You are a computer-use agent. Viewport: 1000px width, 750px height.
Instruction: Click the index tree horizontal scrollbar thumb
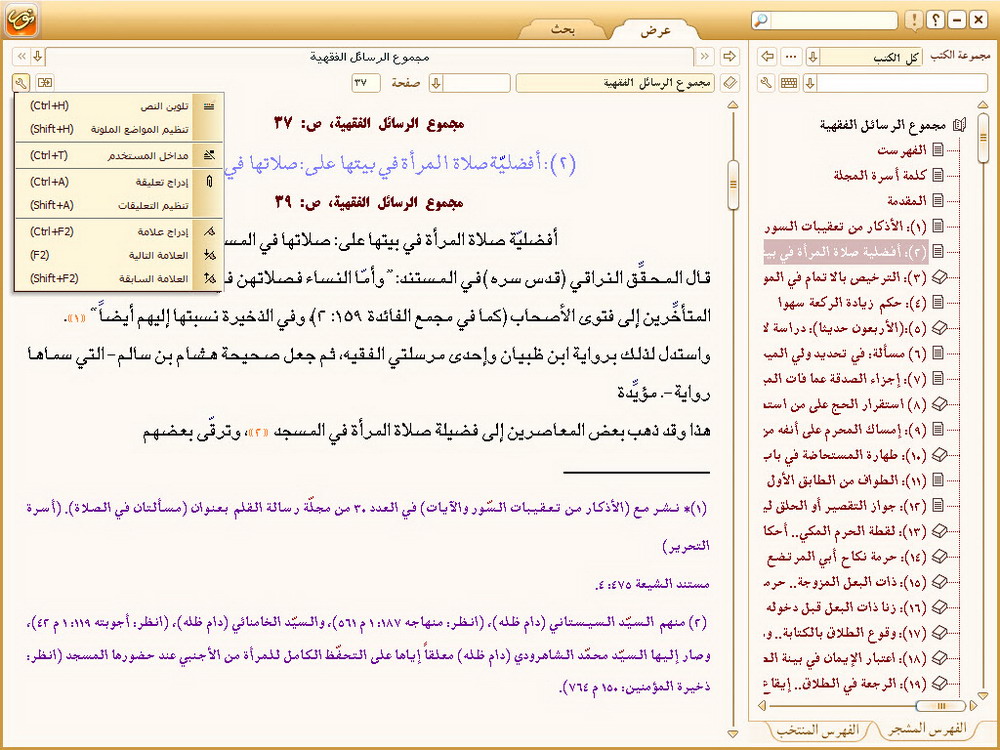click(x=940, y=706)
